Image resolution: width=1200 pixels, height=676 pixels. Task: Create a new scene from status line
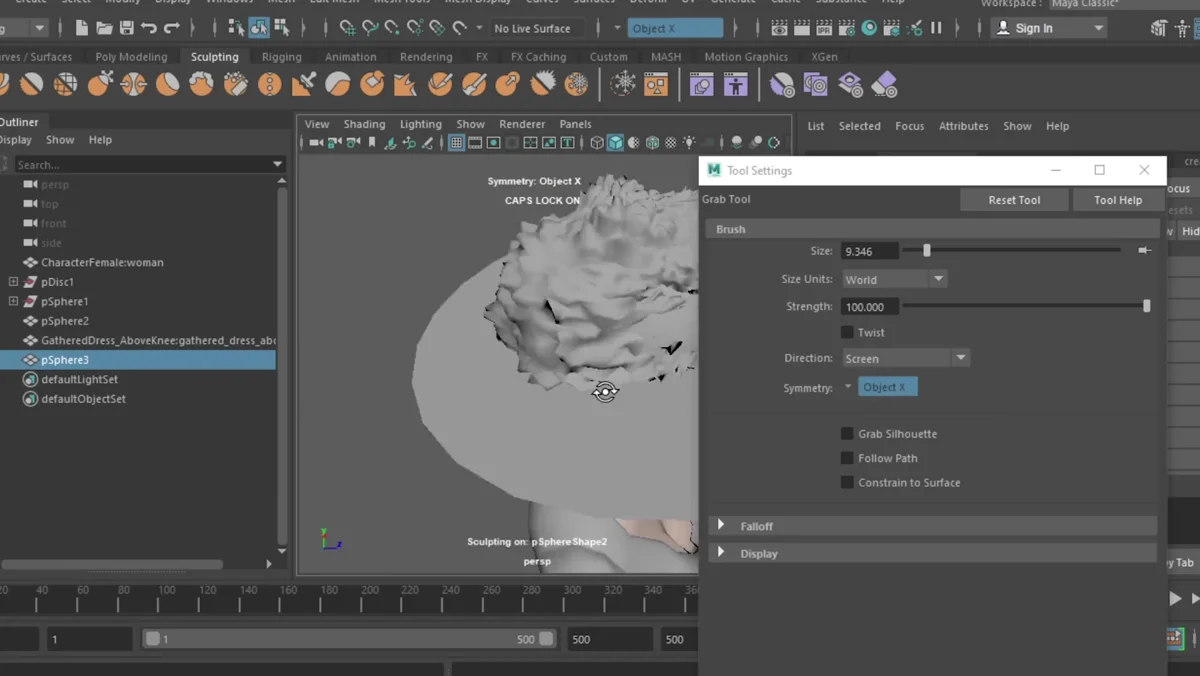[82, 28]
